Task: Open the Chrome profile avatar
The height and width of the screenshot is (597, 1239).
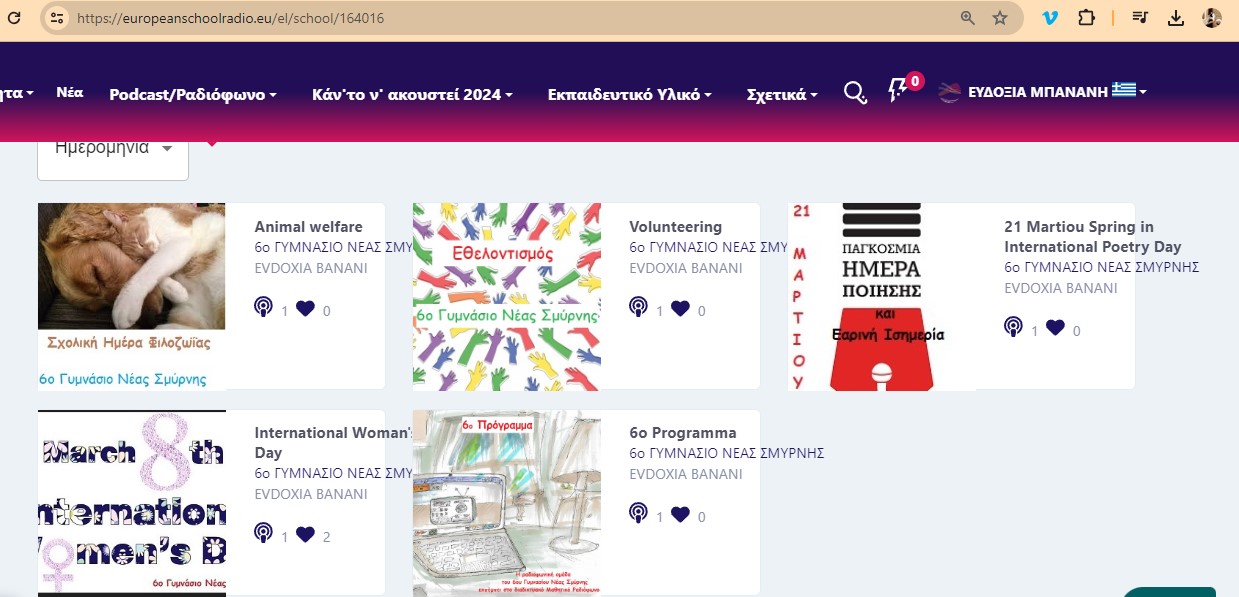Action: (x=1211, y=18)
